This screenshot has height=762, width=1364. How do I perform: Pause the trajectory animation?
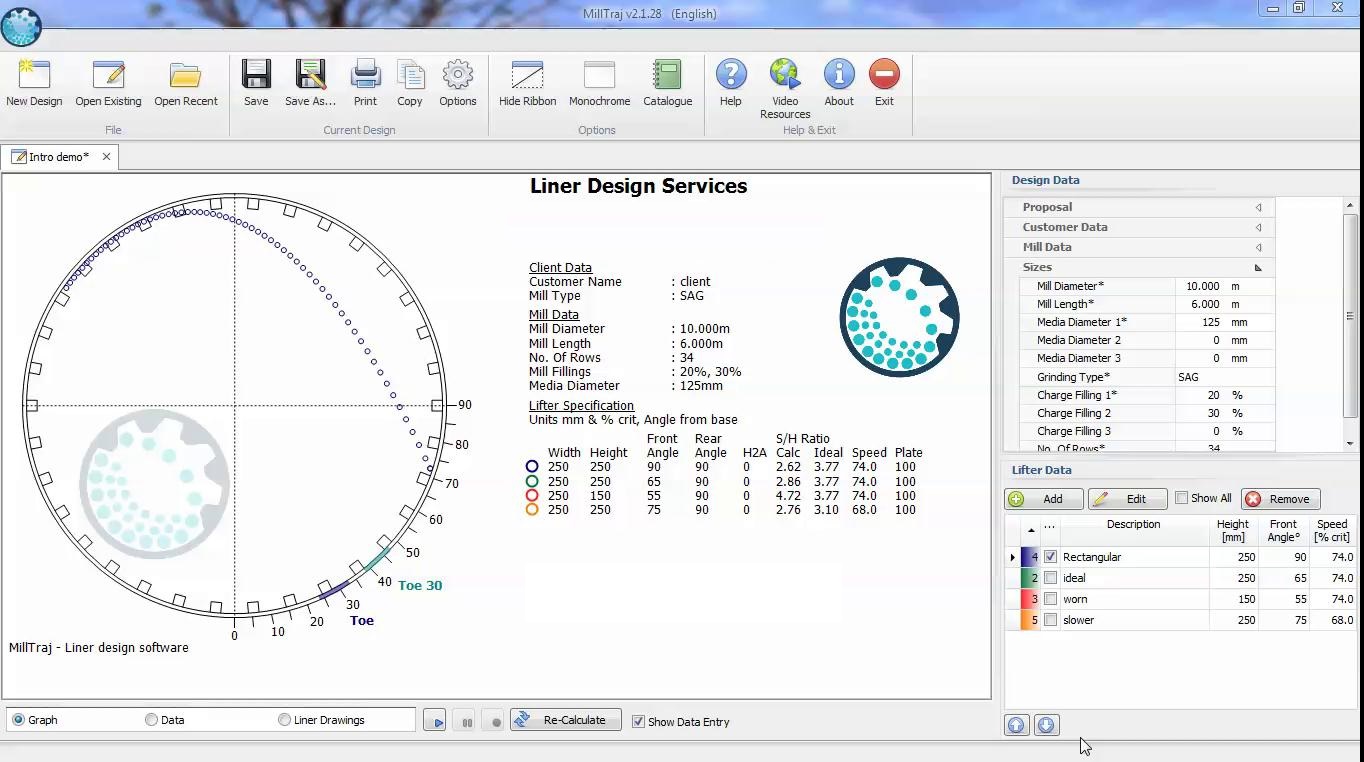tap(466, 721)
